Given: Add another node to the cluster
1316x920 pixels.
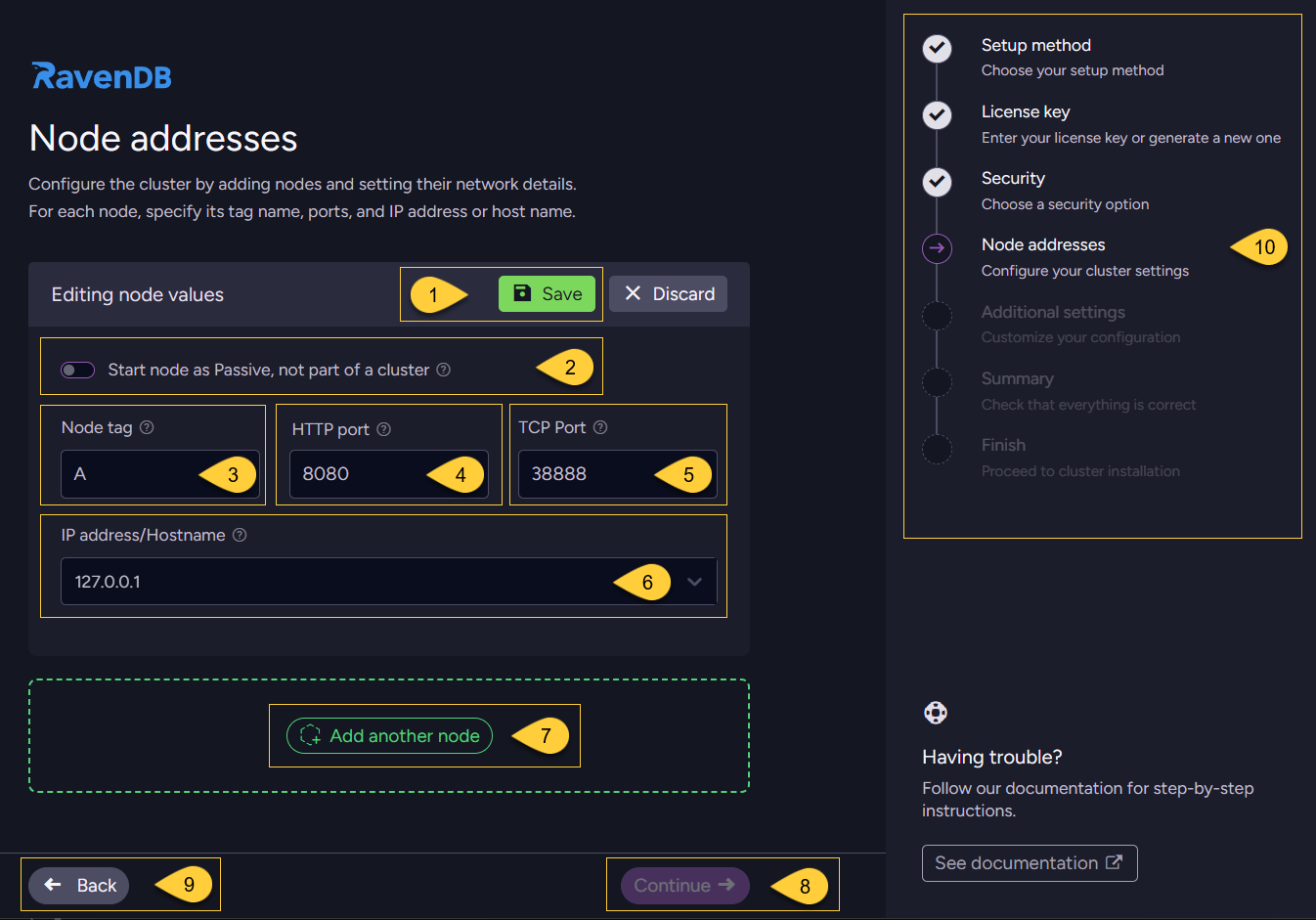Looking at the screenshot, I should click(389, 736).
